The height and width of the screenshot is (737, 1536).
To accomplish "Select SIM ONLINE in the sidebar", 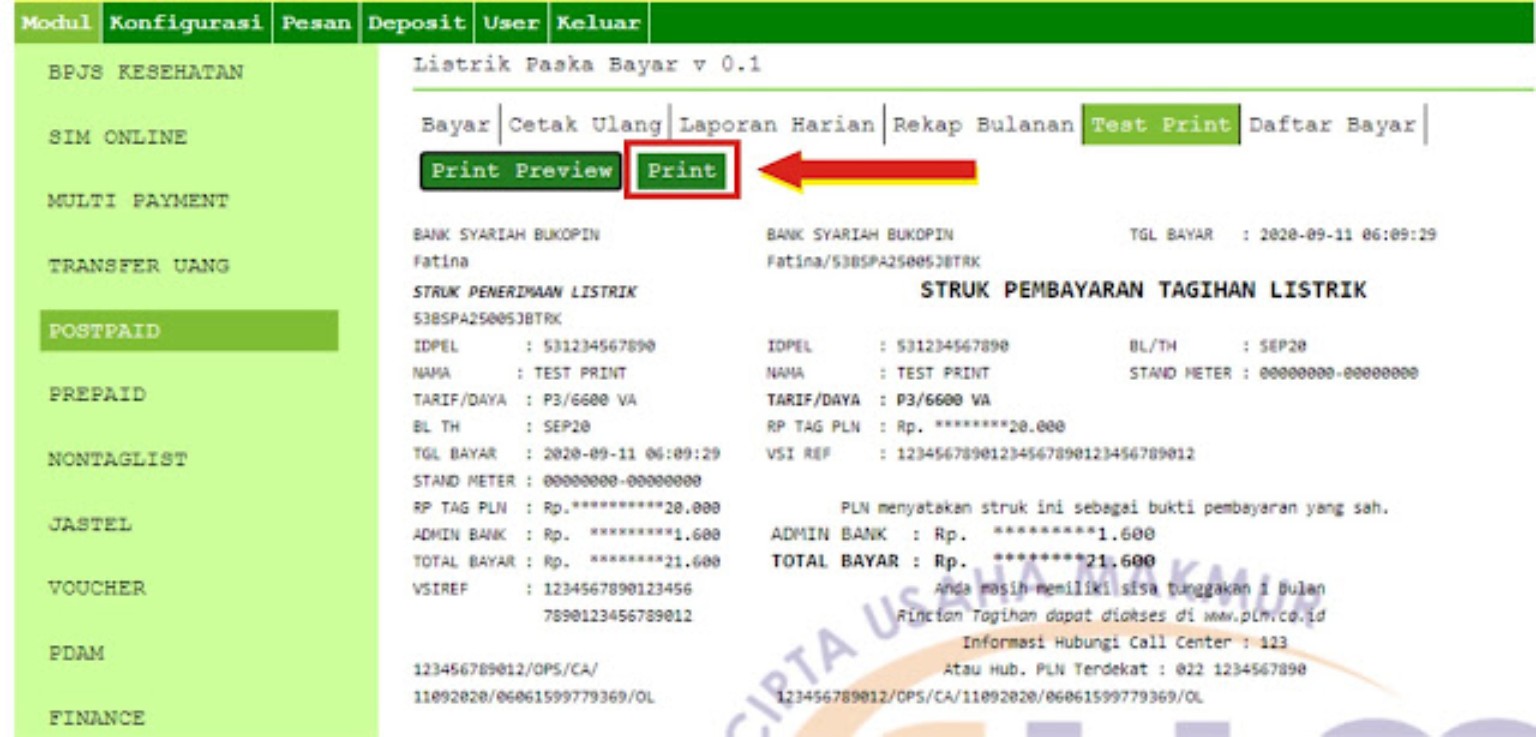I will coord(118,138).
